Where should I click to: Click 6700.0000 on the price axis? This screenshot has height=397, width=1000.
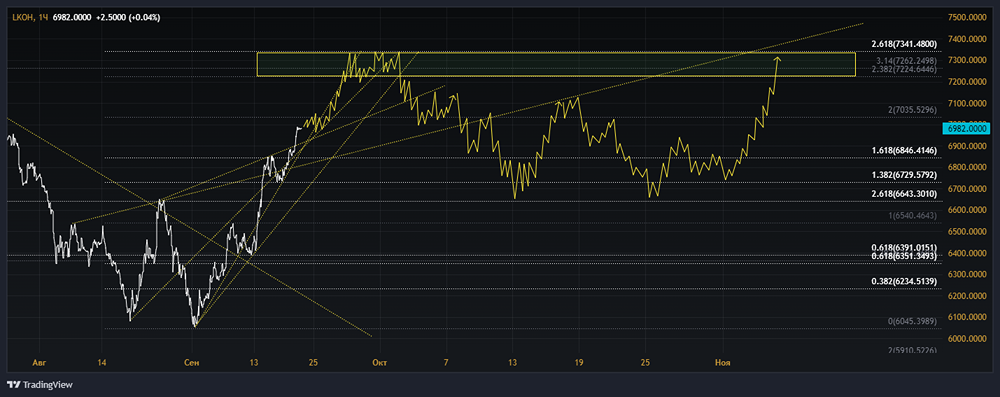click(x=968, y=189)
